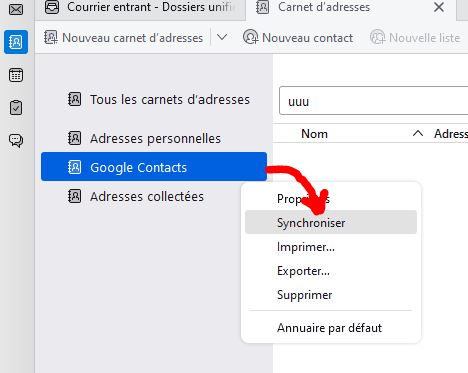Open the Mail space envelope icon
The height and width of the screenshot is (373, 468).
tap(16, 9)
